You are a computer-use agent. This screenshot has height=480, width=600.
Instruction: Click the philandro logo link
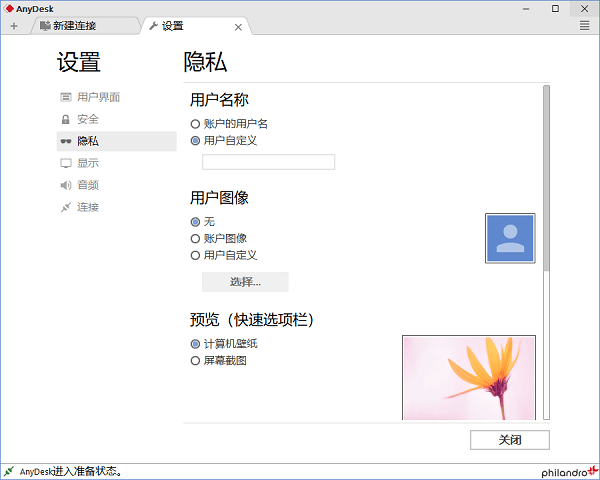(569, 472)
